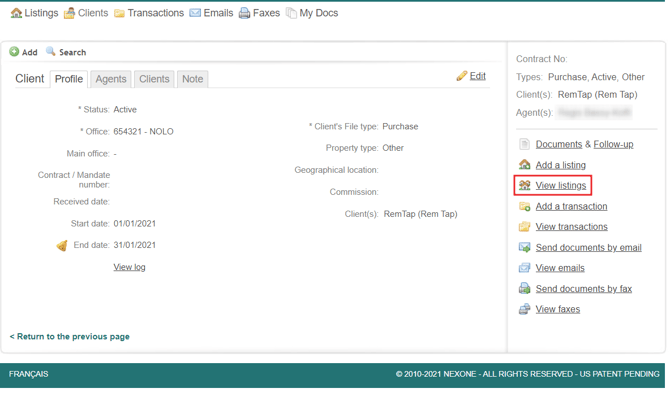This screenshot has width=670, height=397.
Task: Click the Add a transaction folder icon
Action: 524,206
